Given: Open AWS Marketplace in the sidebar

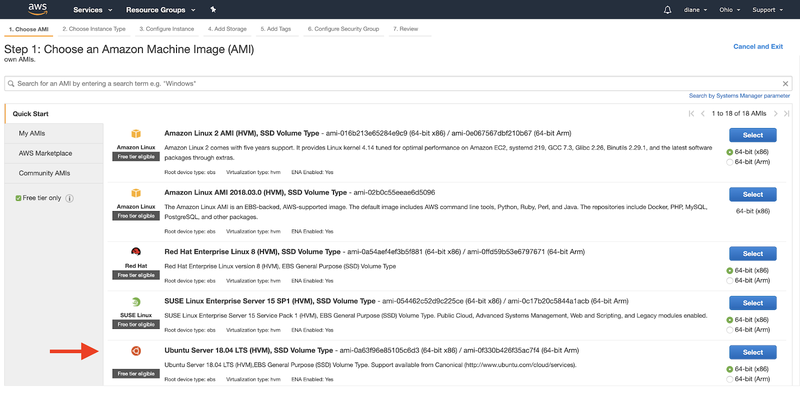Looking at the screenshot, I should (x=54, y=154).
